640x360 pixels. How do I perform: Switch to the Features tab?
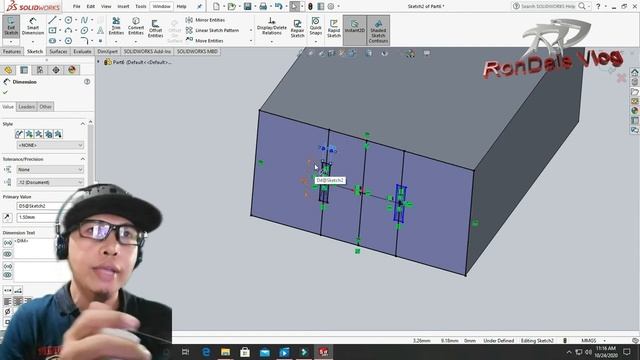click(12, 51)
